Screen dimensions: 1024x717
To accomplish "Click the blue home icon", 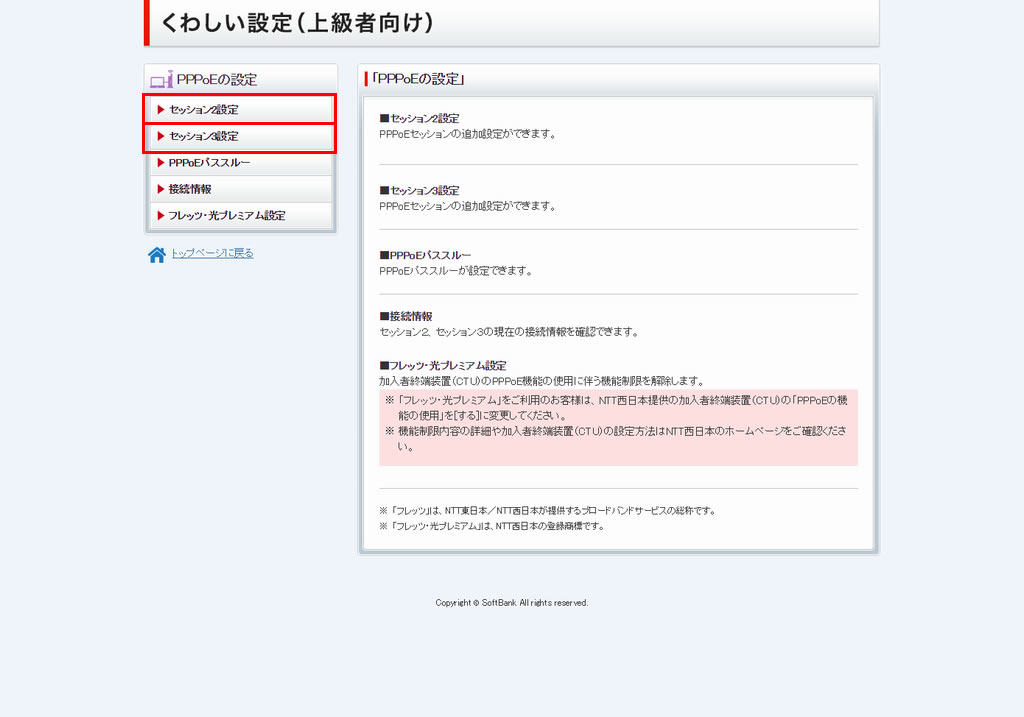I will click(157, 255).
